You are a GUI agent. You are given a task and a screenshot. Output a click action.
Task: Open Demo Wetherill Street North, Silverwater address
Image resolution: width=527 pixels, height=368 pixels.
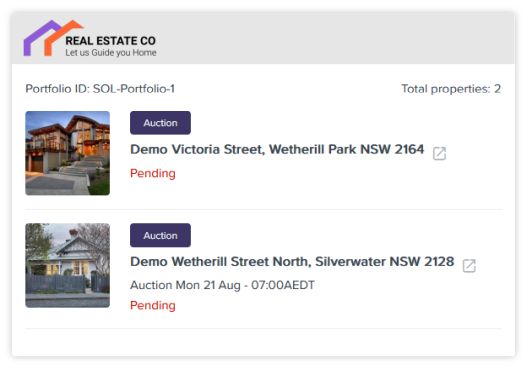[292, 261]
